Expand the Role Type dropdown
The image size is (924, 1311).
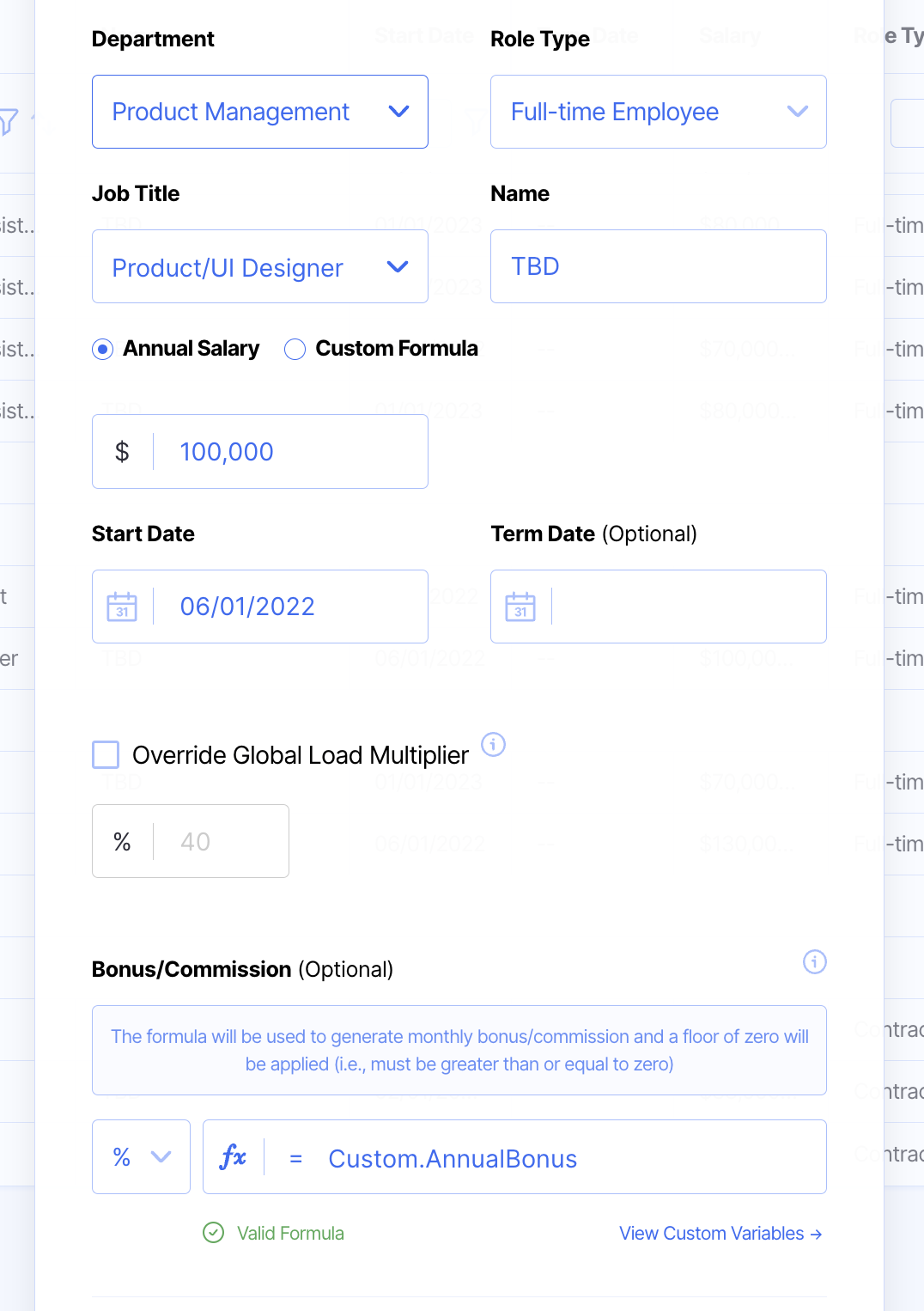658,112
